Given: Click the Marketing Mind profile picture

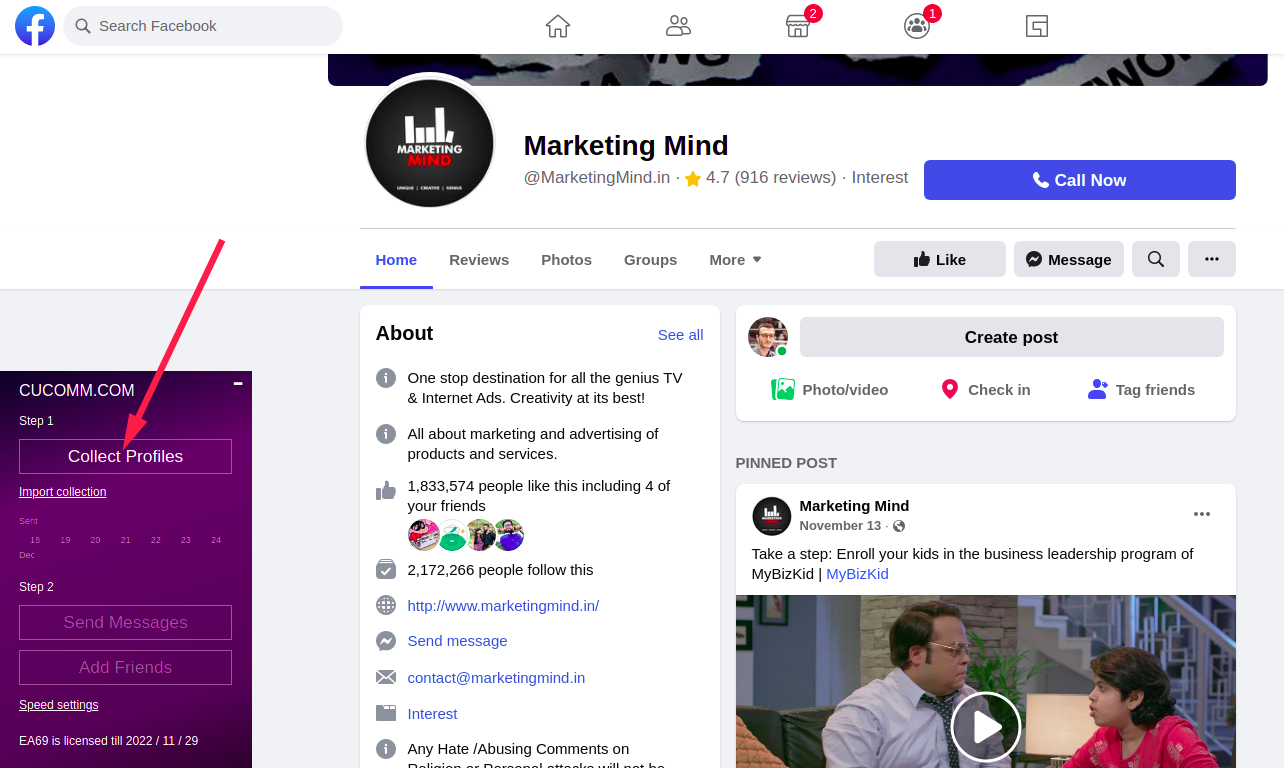Looking at the screenshot, I should (x=430, y=143).
